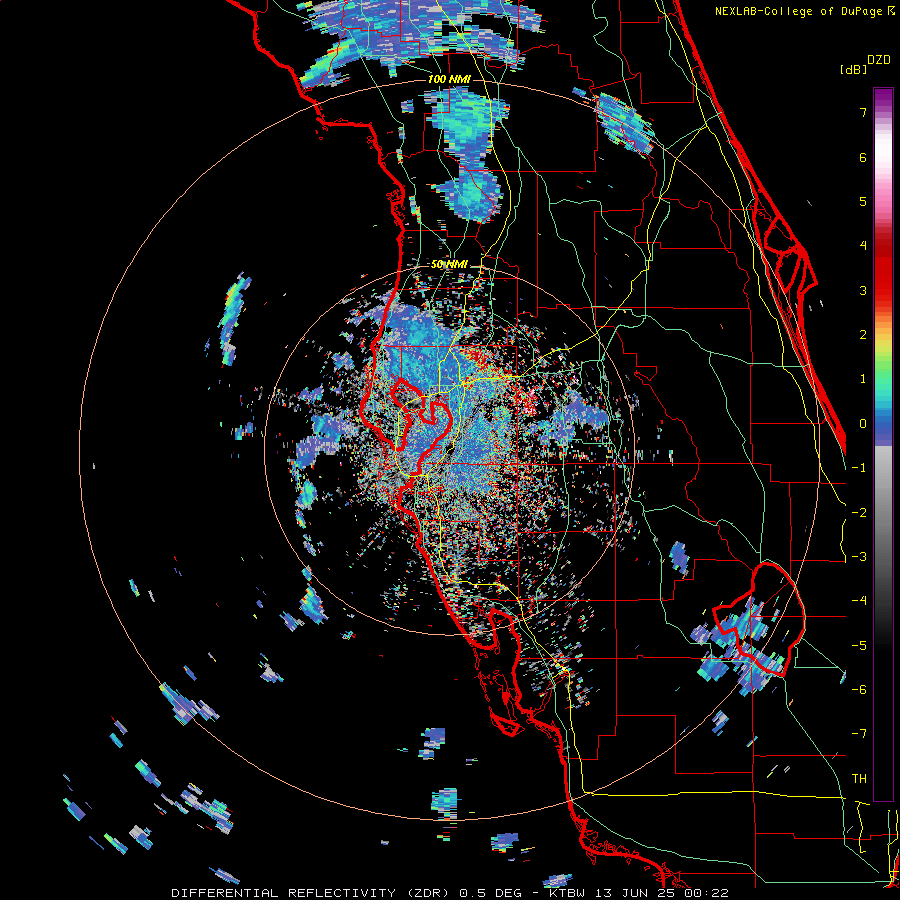The width and height of the screenshot is (900, 900).
Task: Select the 6 value on scale
Action: 863,157
